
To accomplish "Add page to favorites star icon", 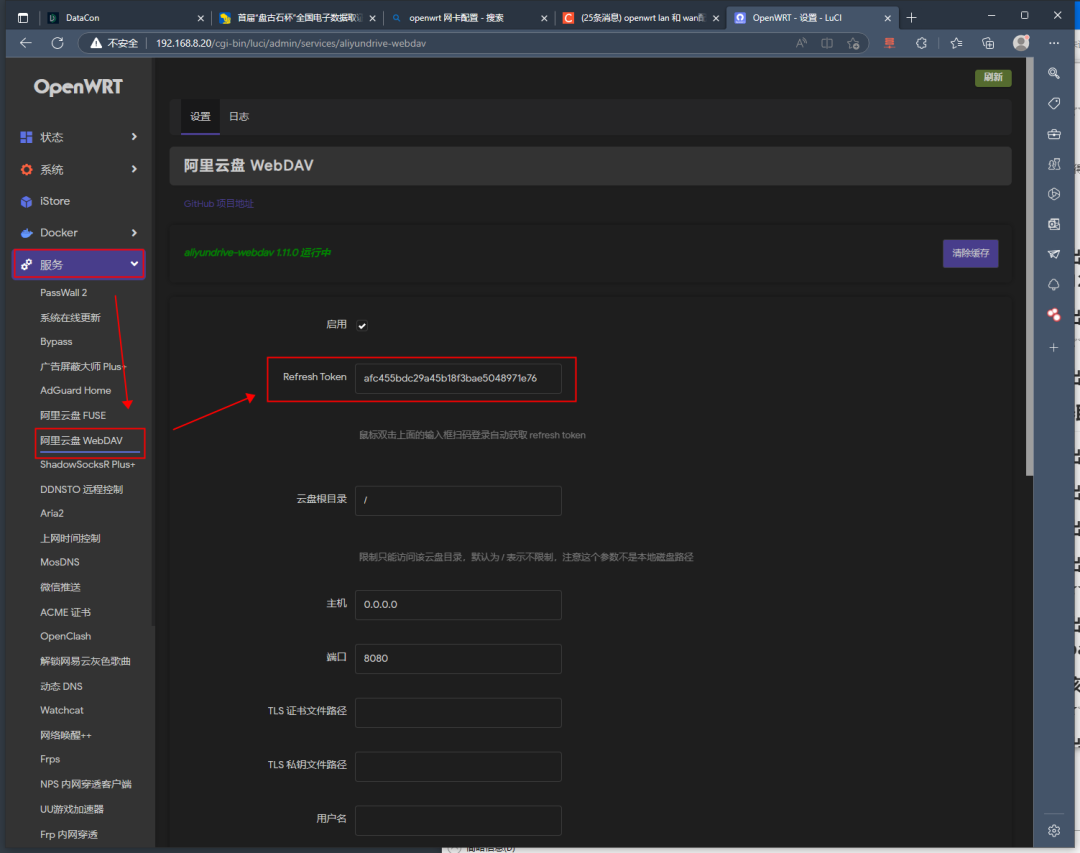I will [x=853, y=43].
